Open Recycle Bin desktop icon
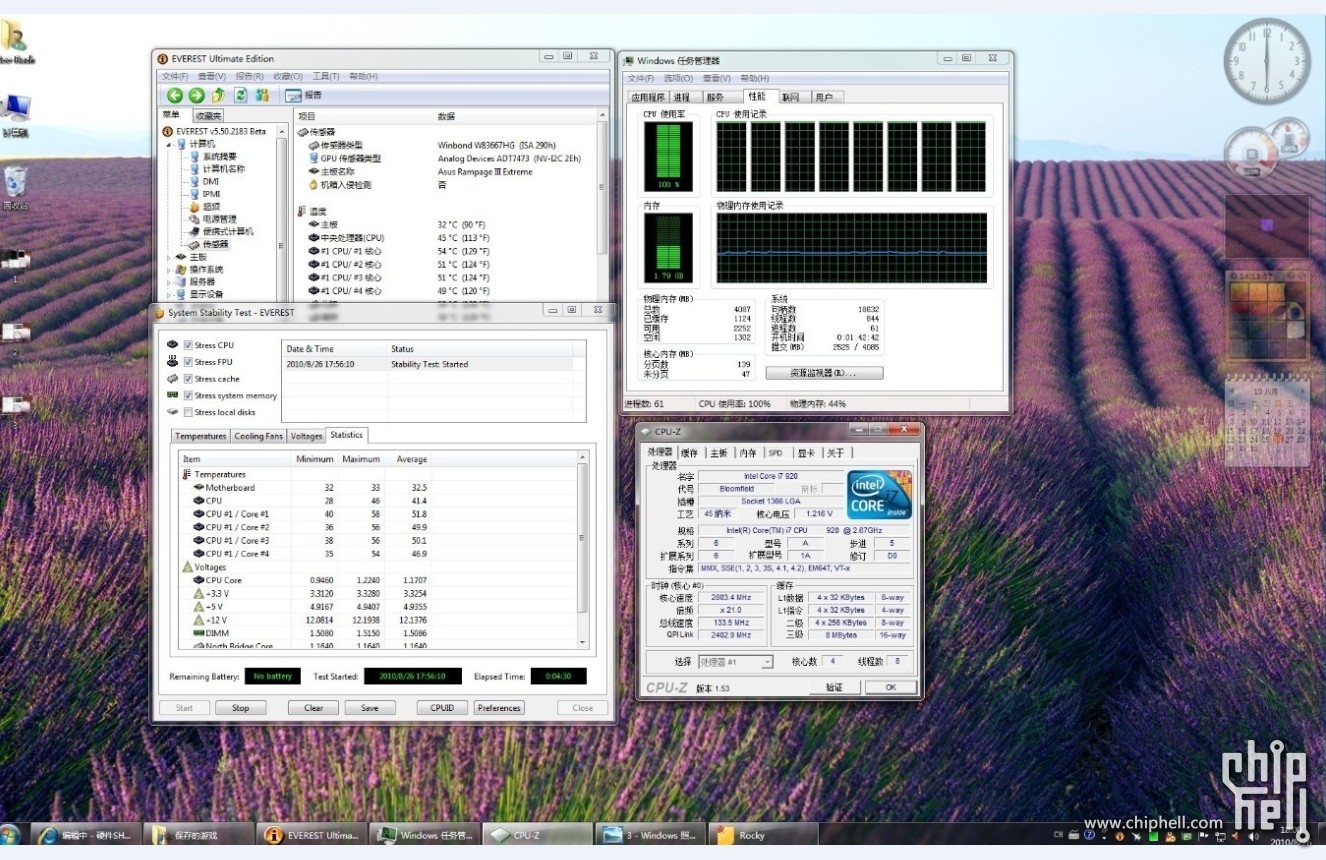The width and height of the screenshot is (1326, 860). 16,188
